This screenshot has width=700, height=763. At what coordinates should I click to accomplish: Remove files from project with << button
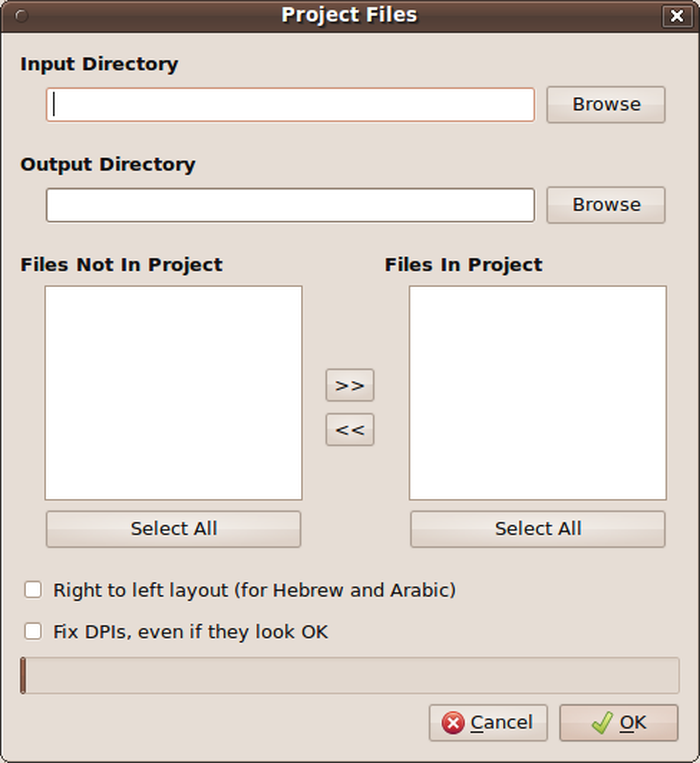pyautogui.click(x=350, y=430)
